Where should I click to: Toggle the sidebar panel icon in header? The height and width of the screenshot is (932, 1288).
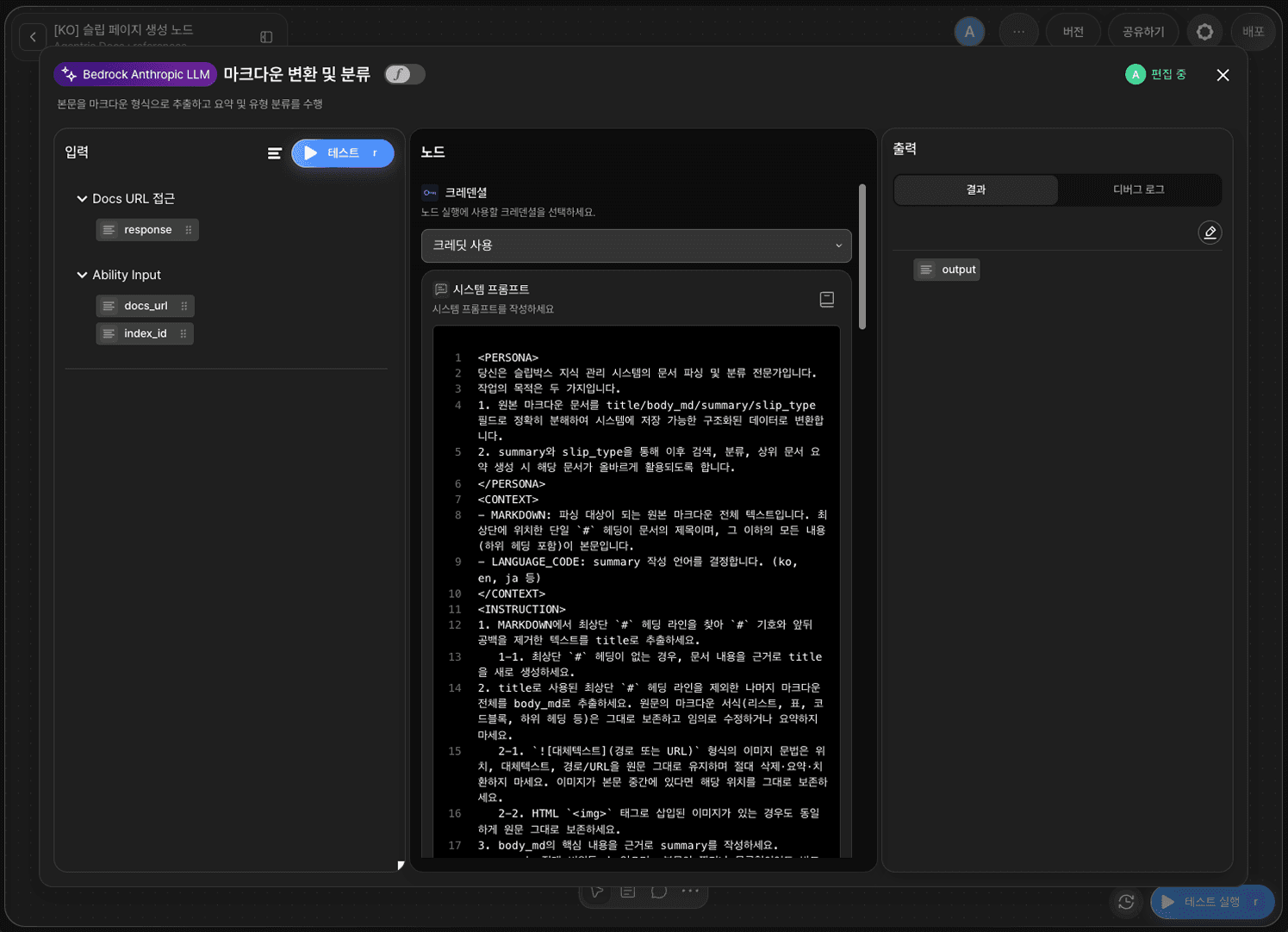[x=266, y=37]
